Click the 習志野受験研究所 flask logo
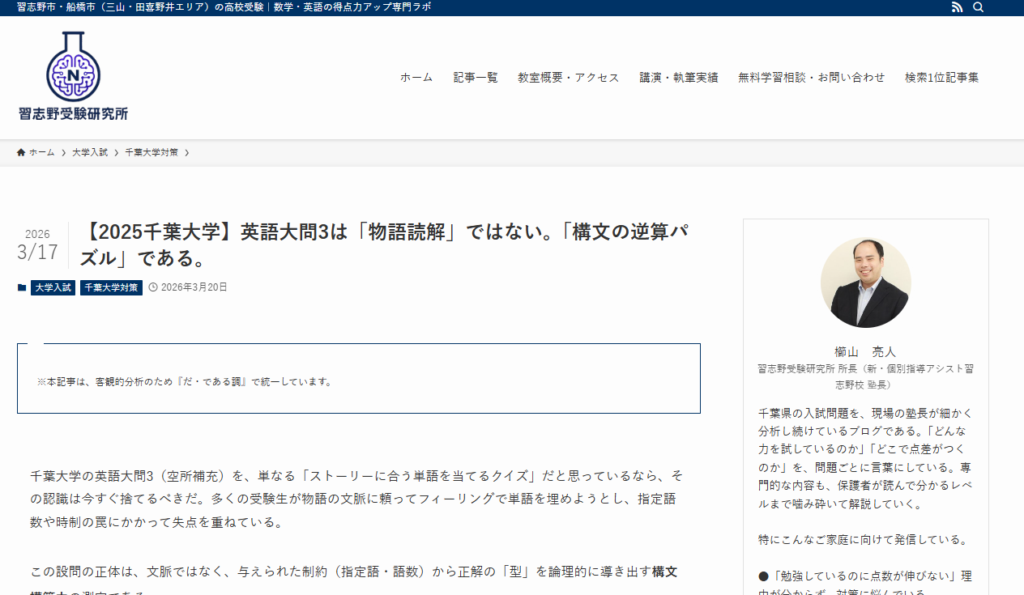Viewport: 1024px width, 595px height. point(73,66)
